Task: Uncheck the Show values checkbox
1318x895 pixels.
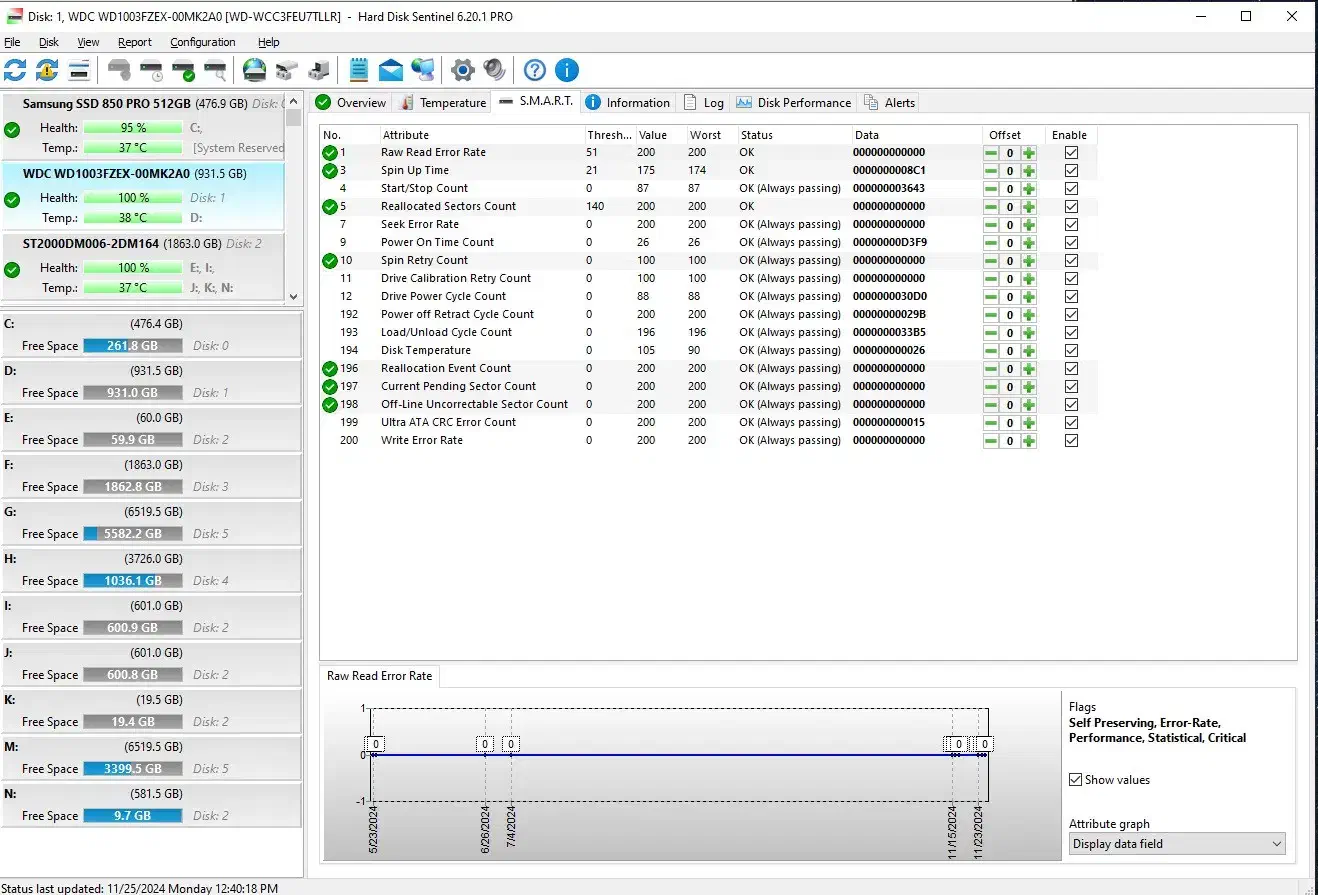Action: pos(1076,780)
